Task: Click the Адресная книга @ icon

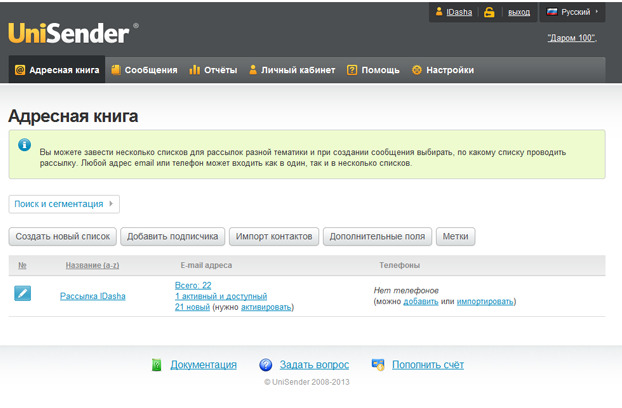Action: (20, 70)
